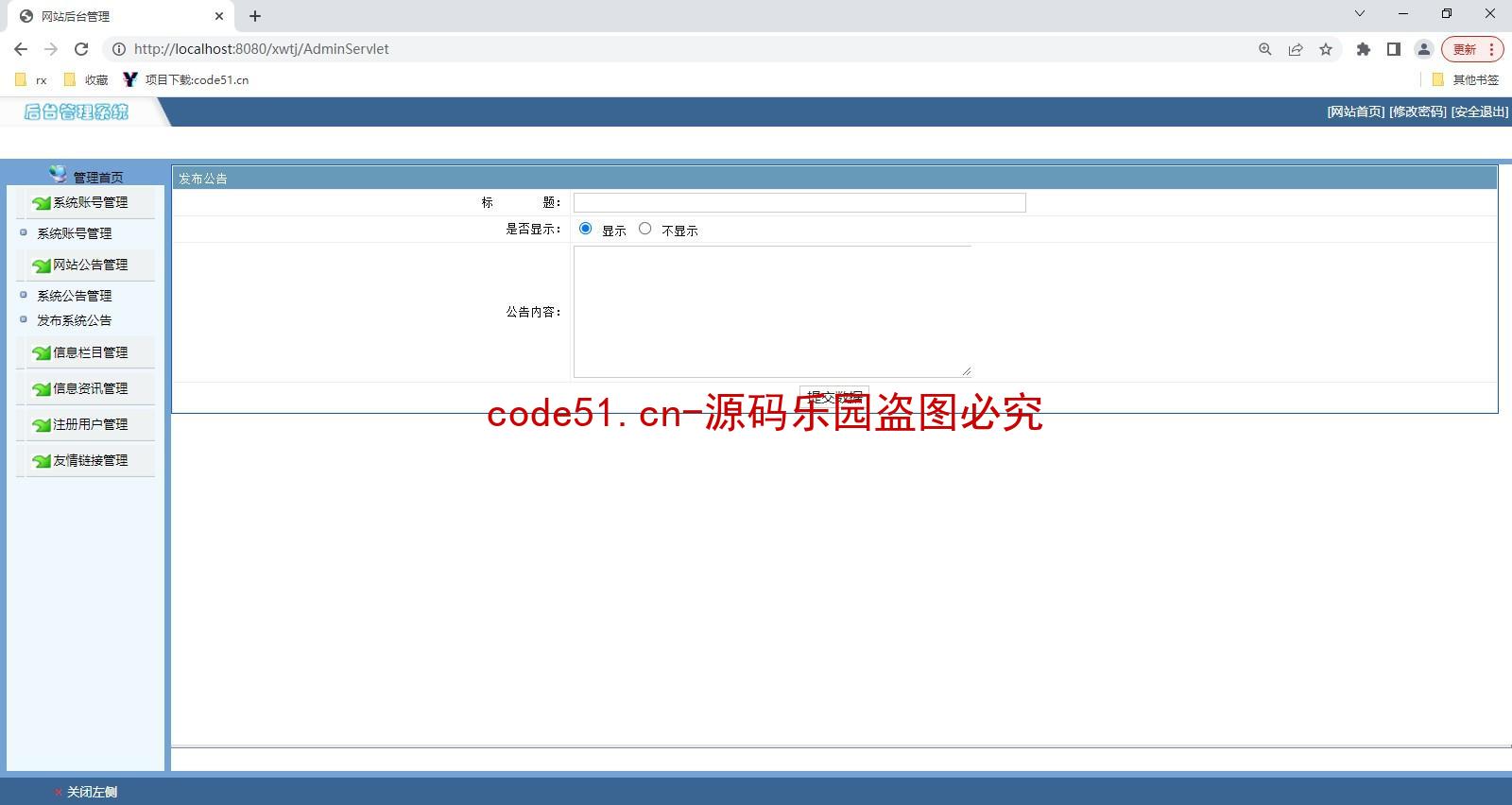This screenshot has width=1512, height=805.
Task: Expand the 信息资讯管理 section
Action: coord(90,388)
